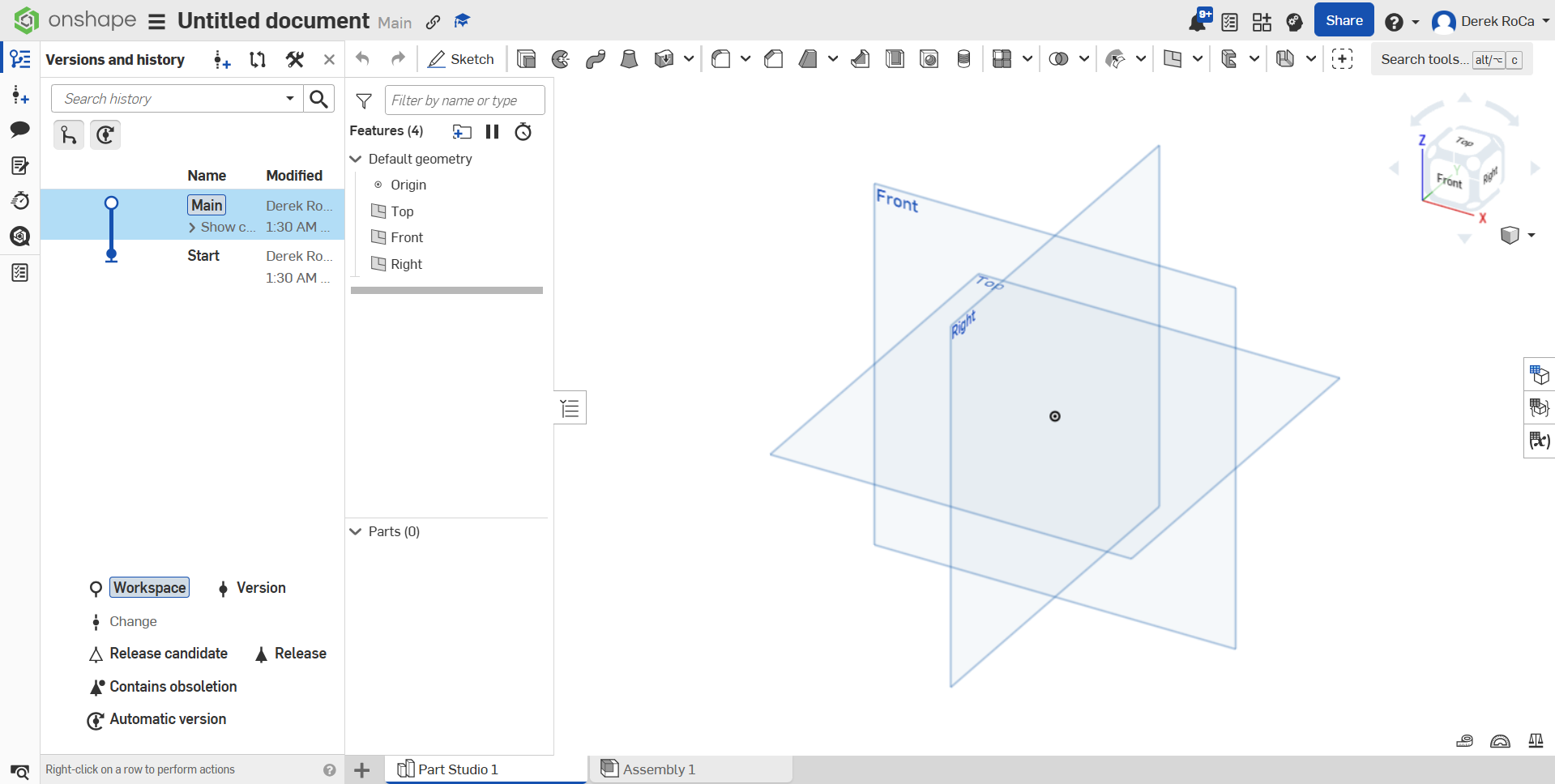
Task: Select the Hole tool
Action: 929,59
